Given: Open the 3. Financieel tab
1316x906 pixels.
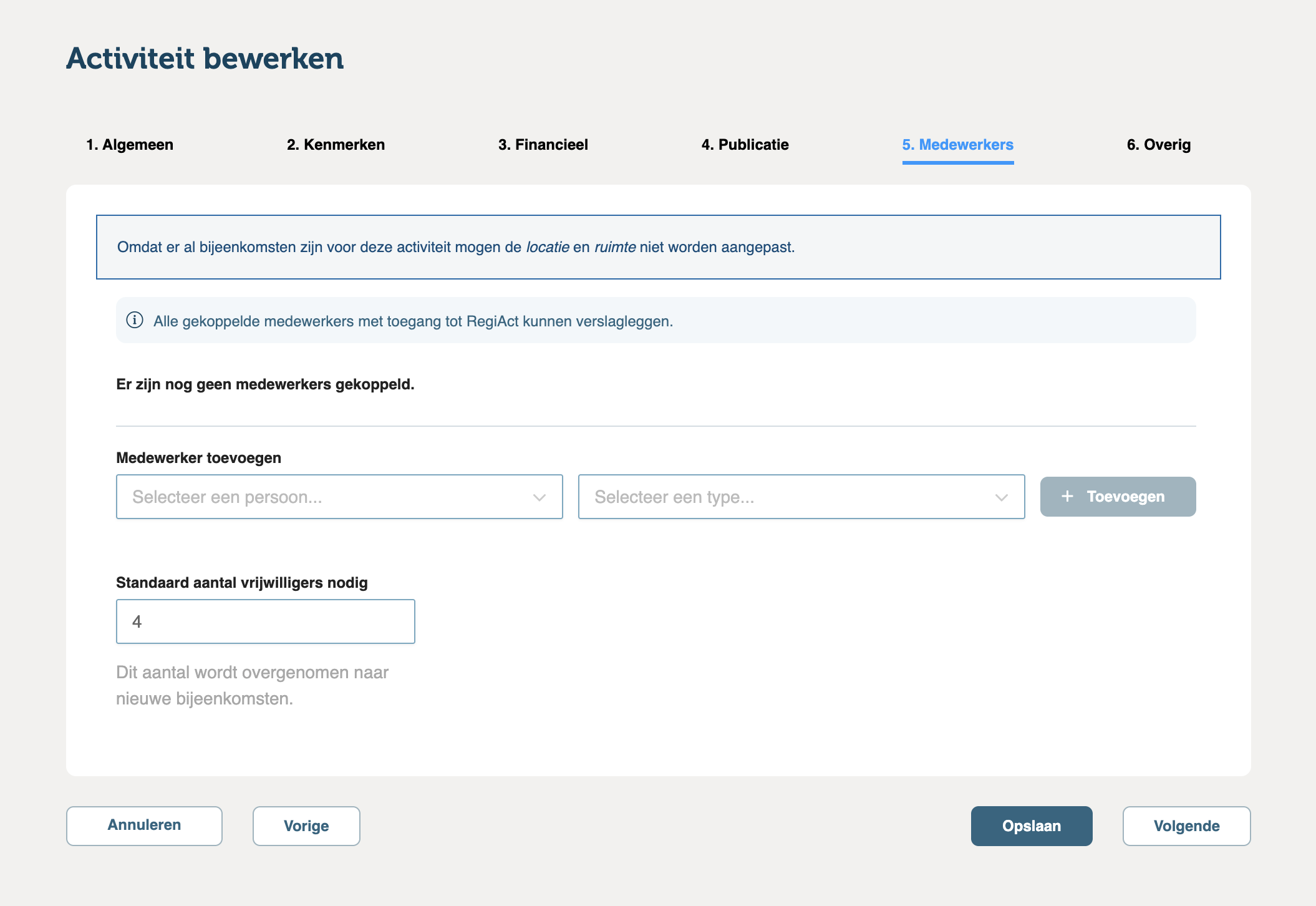Looking at the screenshot, I should pos(543,145).
